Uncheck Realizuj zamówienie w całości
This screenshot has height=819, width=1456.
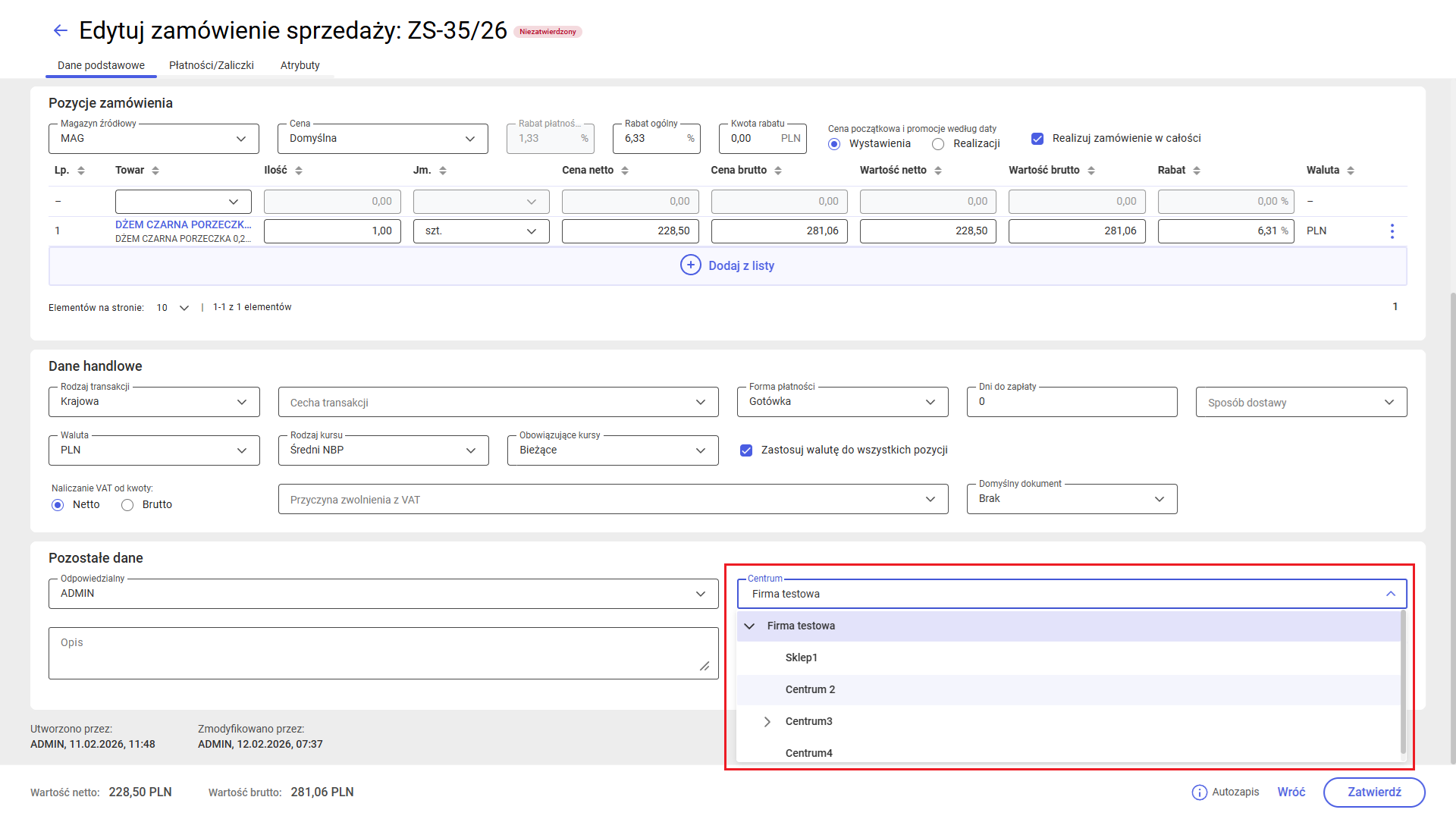click(1037, 139)
